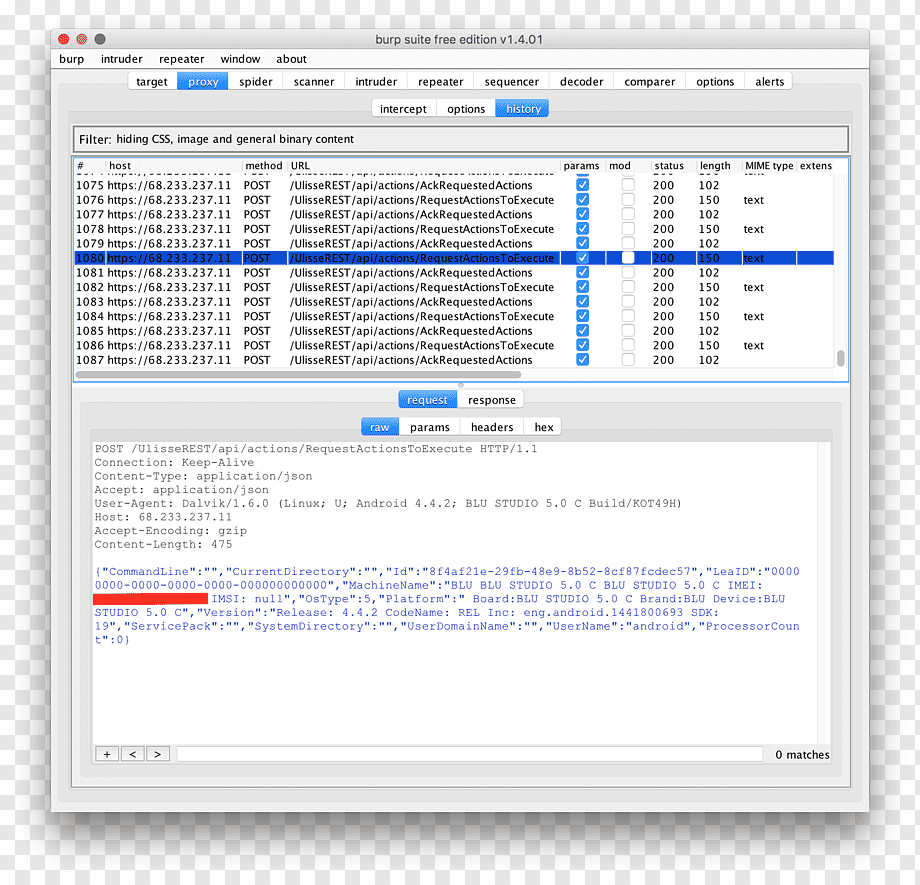This screenshot has height=885, width=920.
Task: Open the repeater menu in menu bar
Action: click(x=181, y=59)
